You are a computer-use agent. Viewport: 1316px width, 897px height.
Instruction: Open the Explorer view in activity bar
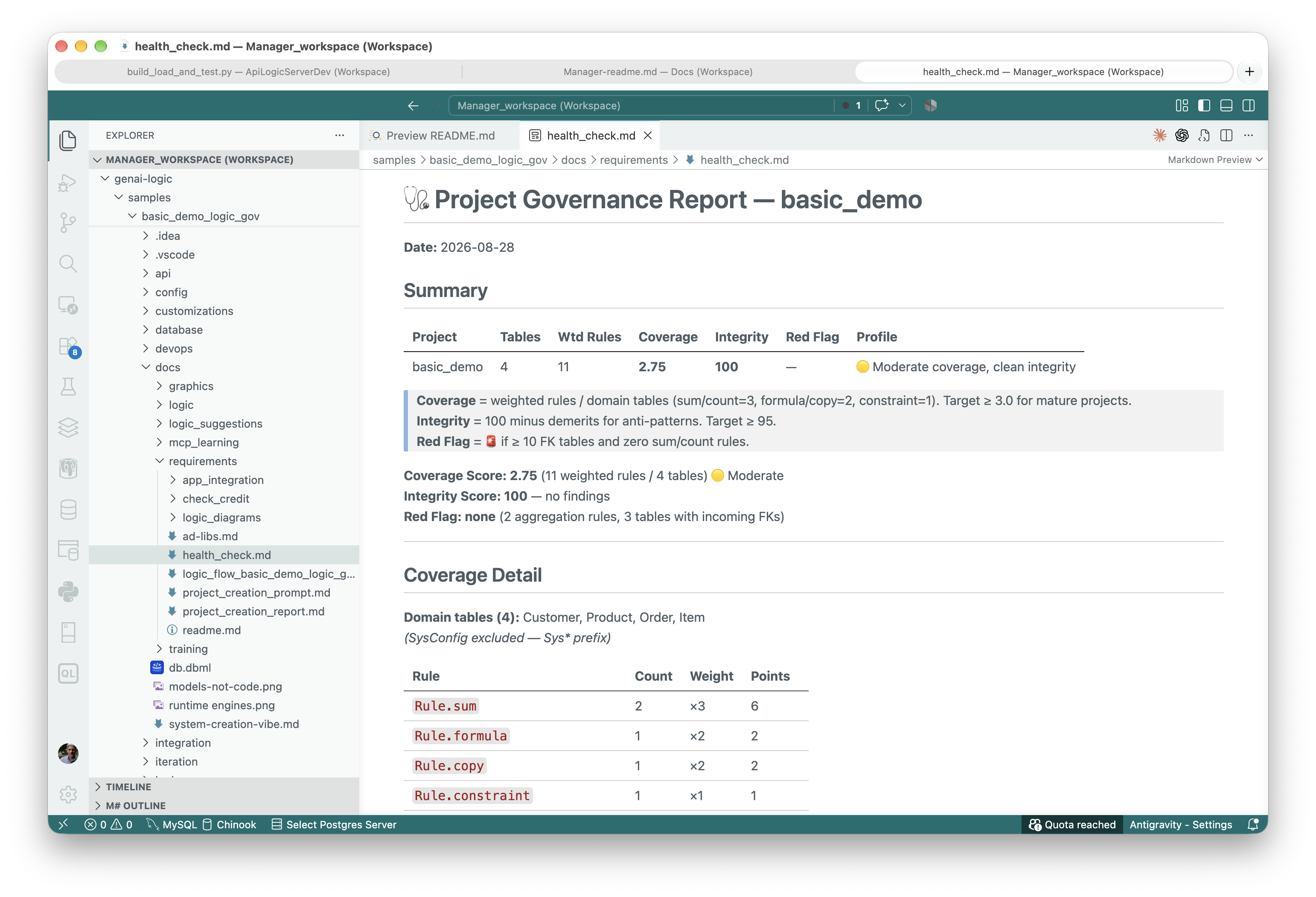tap(68, 140)
